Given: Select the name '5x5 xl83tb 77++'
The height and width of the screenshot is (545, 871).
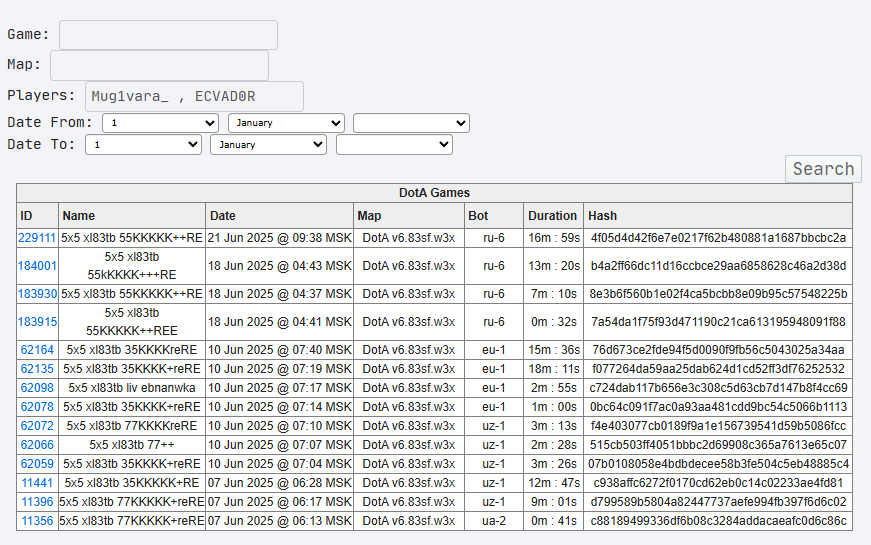Looking at the screenshot, I should pyautogui.click(x=132, y=444).
